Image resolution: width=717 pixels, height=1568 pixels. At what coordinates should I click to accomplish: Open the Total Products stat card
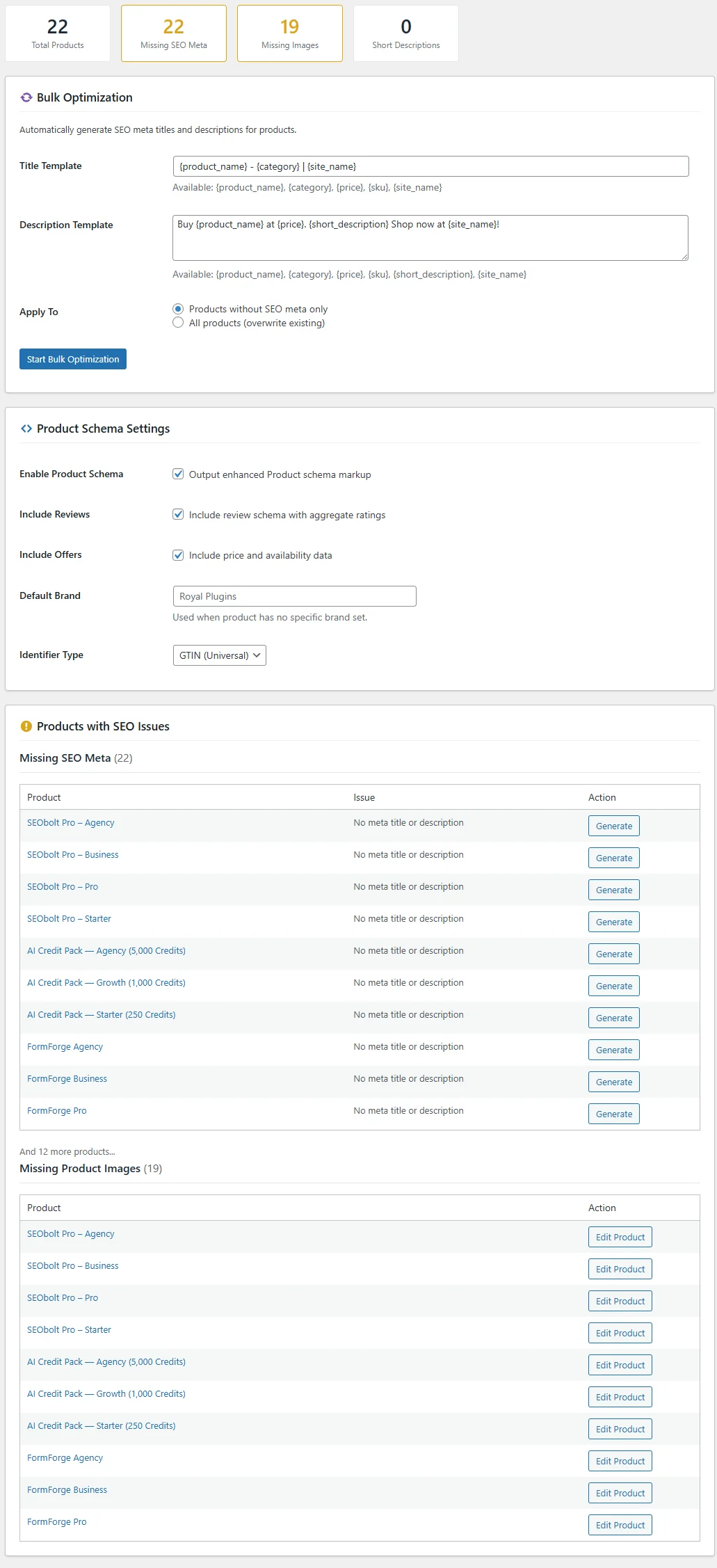click(58, 33)
